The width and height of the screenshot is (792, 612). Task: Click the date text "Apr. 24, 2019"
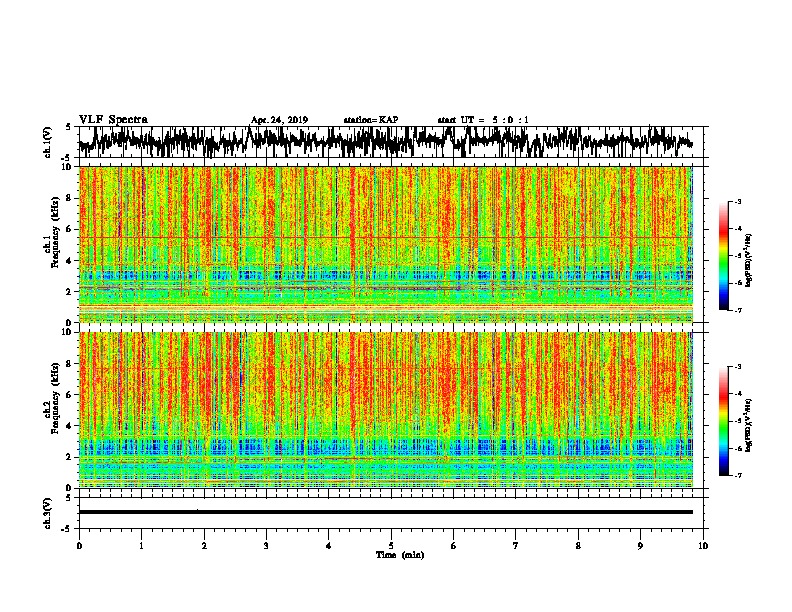[x=279, y=120]
